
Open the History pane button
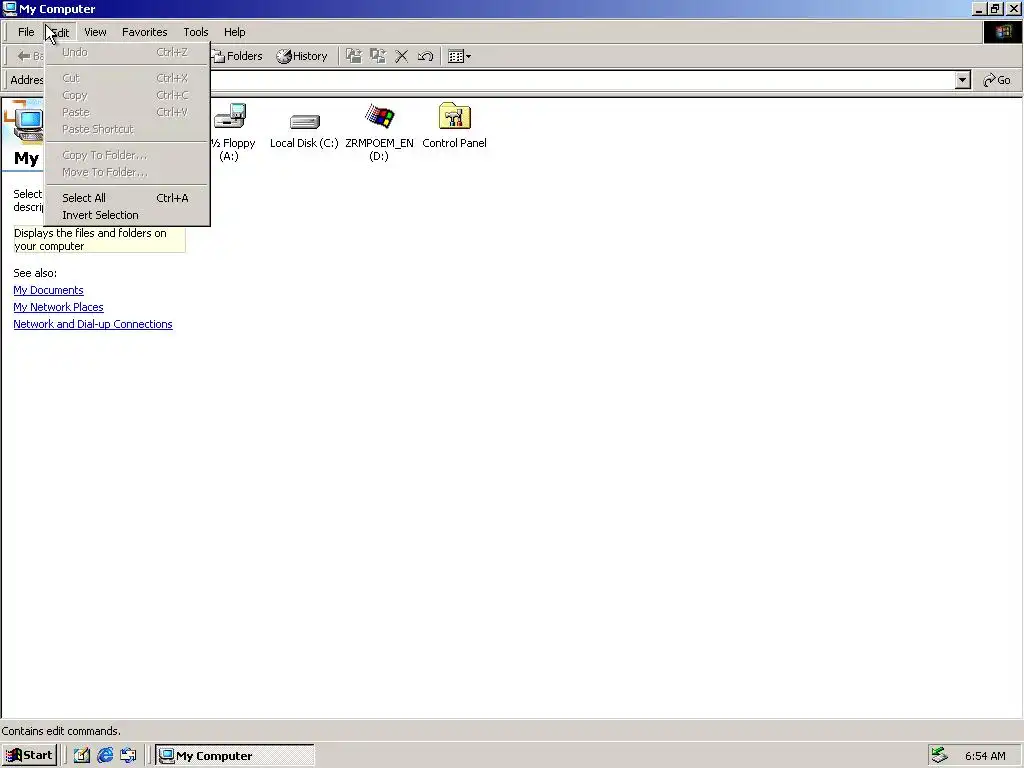[x=302, y=56]
